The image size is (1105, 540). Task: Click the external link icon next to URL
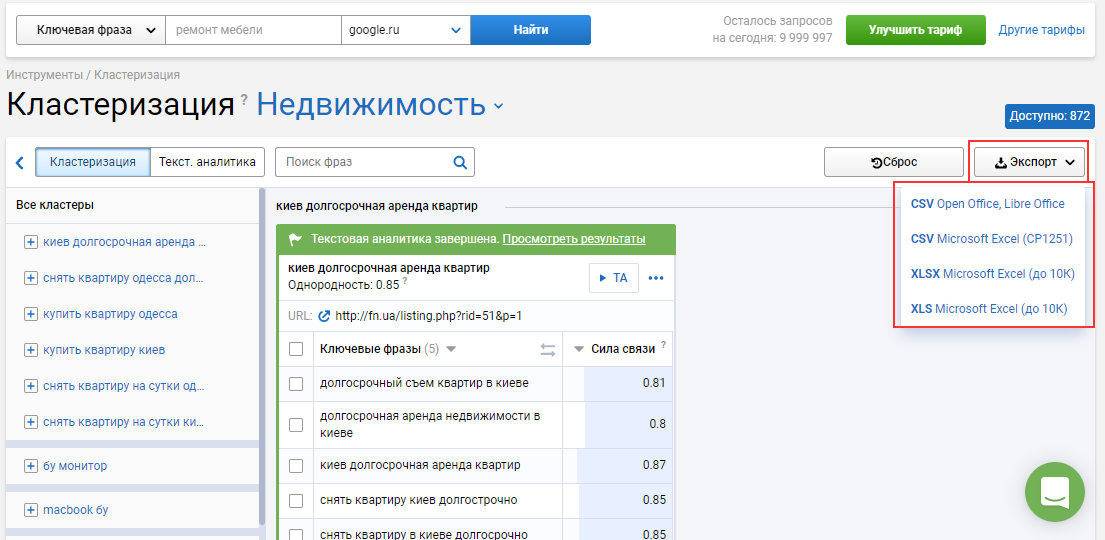coord(324,316)
